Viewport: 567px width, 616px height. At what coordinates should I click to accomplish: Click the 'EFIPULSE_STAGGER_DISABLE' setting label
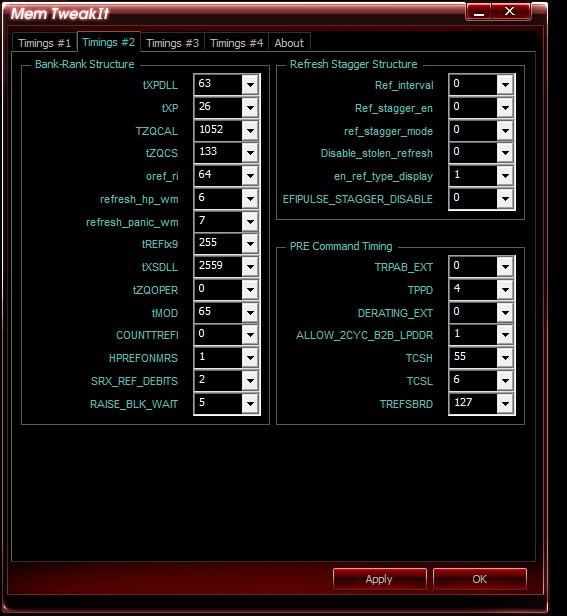coord(358,199)
